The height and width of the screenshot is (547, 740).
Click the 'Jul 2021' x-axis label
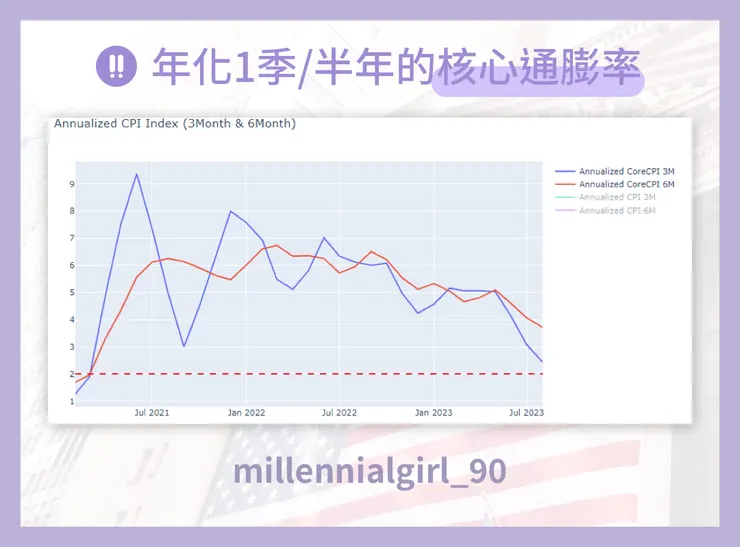tap(151, 412)
